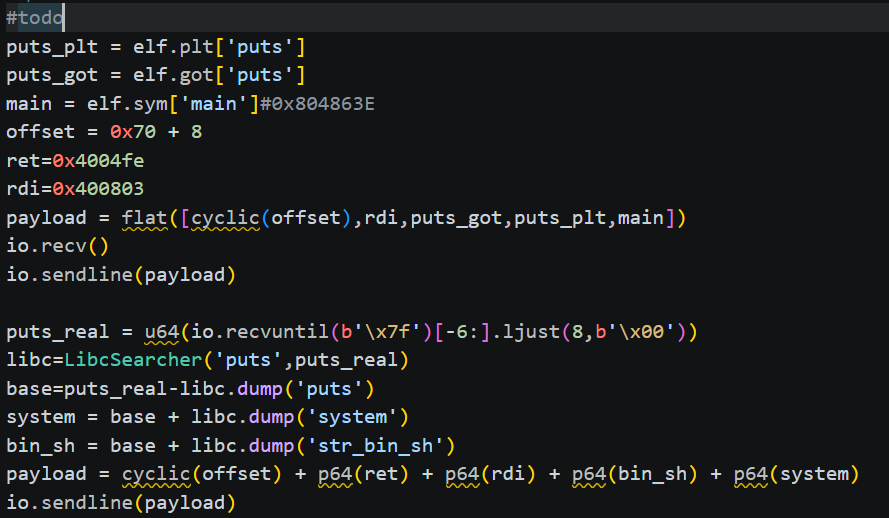This screenshot has height=518, width=889.
Task: Click the 'LibcSearcher' class name
Action: click(x=133, y=360)
